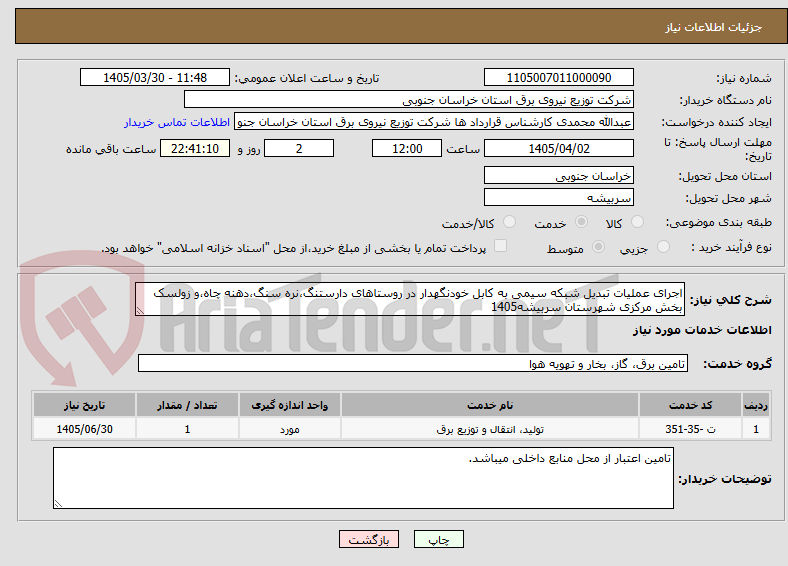788x566 pixels.
Task: Click the تاریخ نیاز column header
Action: click(84, 405)
